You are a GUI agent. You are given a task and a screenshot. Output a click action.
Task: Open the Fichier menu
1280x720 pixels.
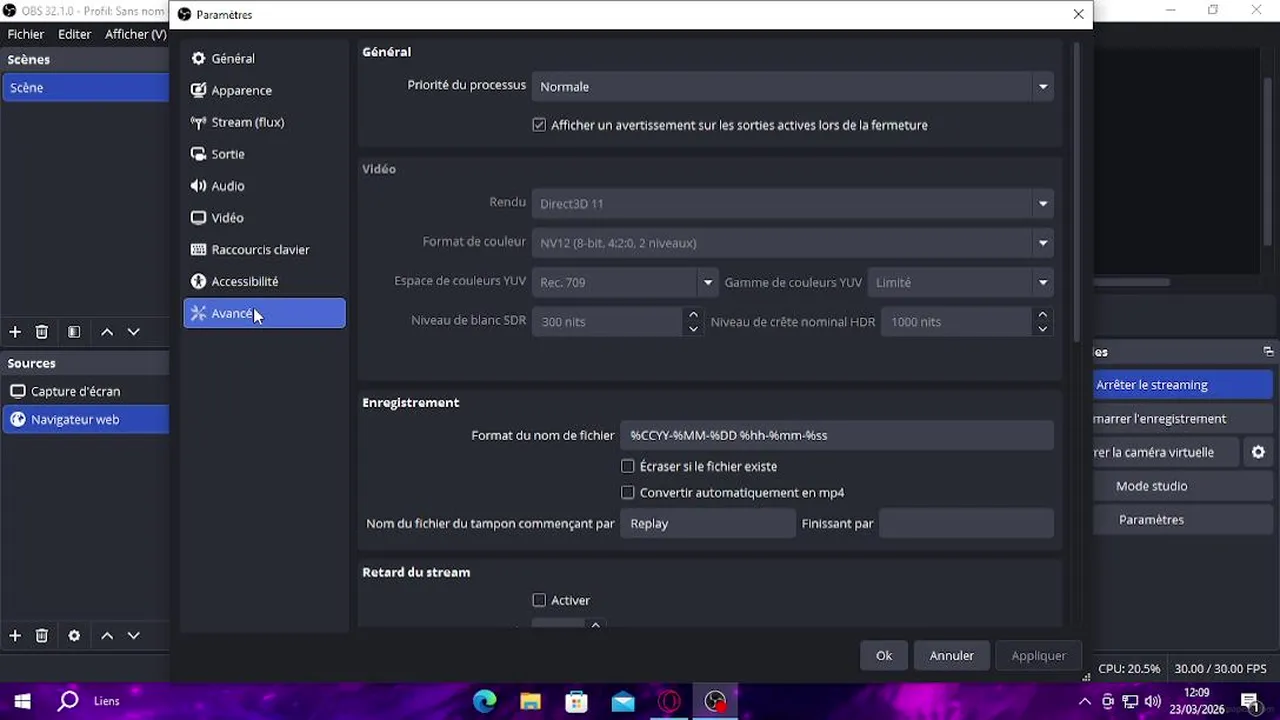tap(26, 34)
